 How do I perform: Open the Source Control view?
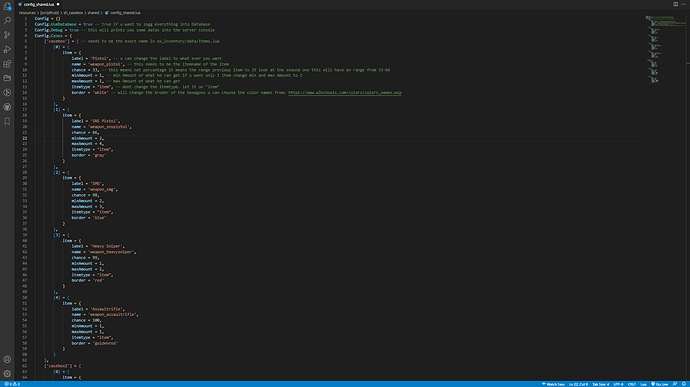(x=7, y=35)
